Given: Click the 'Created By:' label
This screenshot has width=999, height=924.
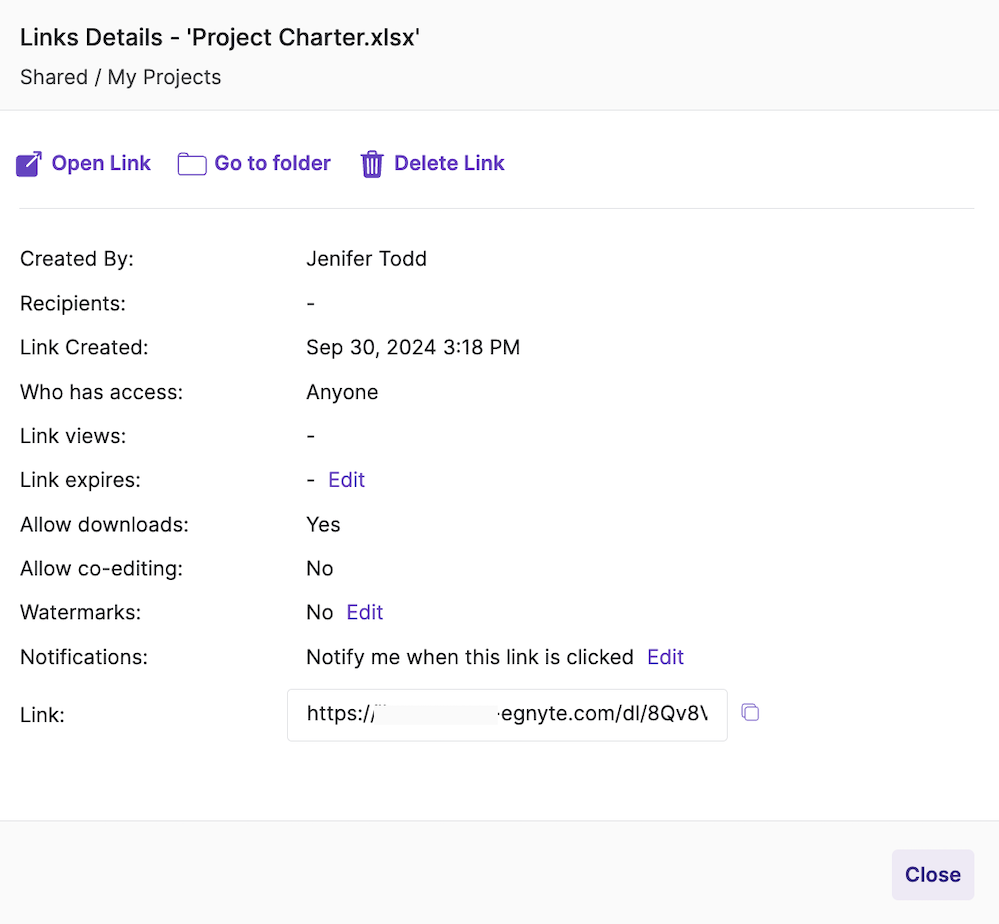Looking at the screenshot, I should (77, 259).
